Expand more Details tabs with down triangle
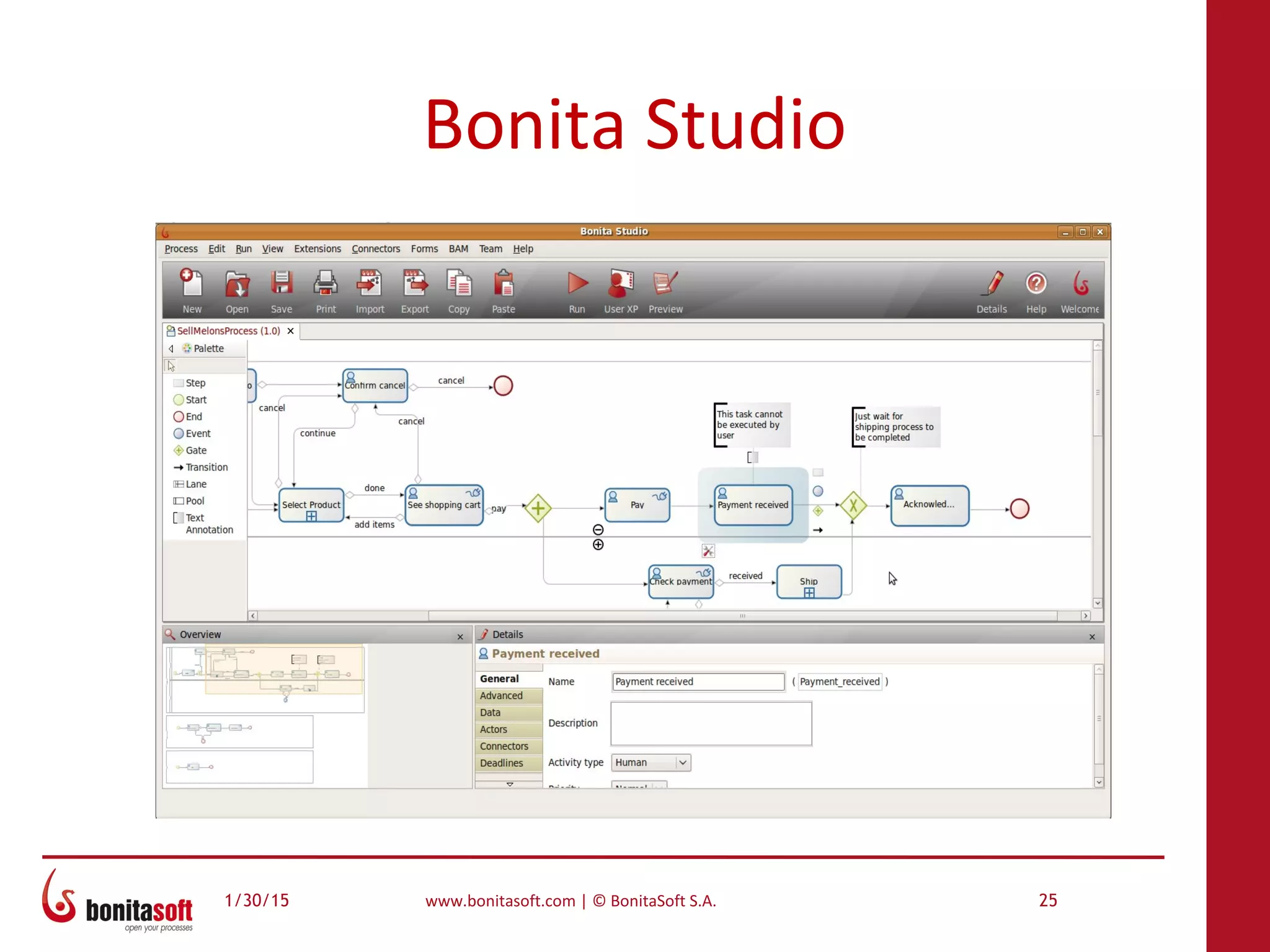 510,784
